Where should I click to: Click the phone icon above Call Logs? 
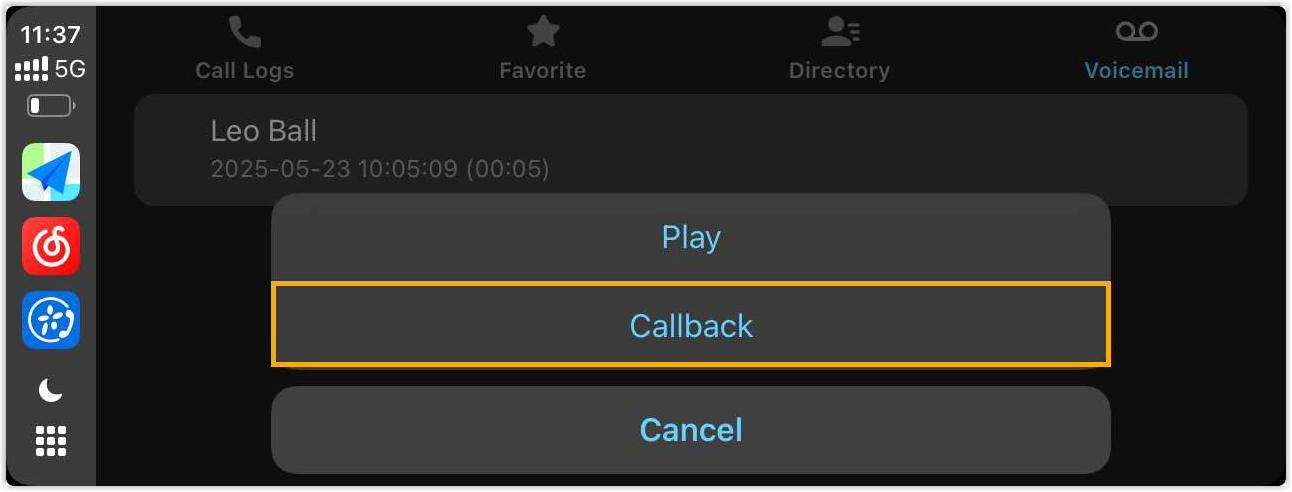coord(244,32)
